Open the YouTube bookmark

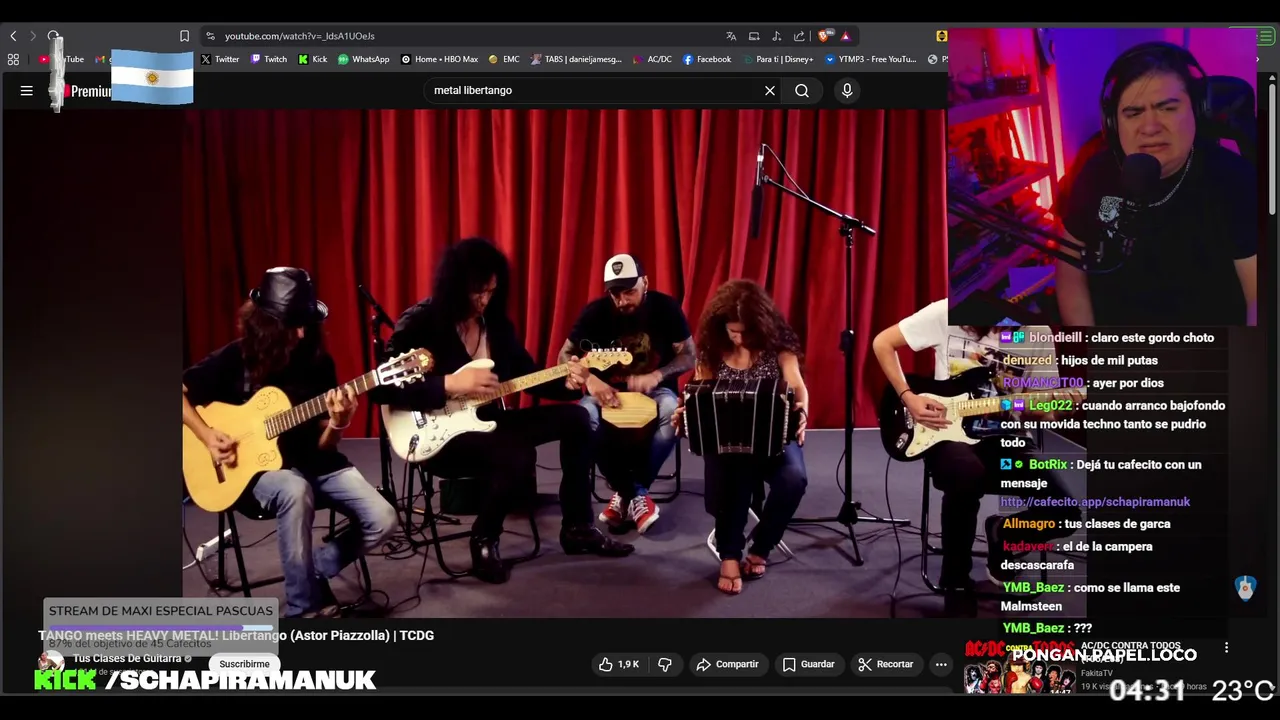62,59
